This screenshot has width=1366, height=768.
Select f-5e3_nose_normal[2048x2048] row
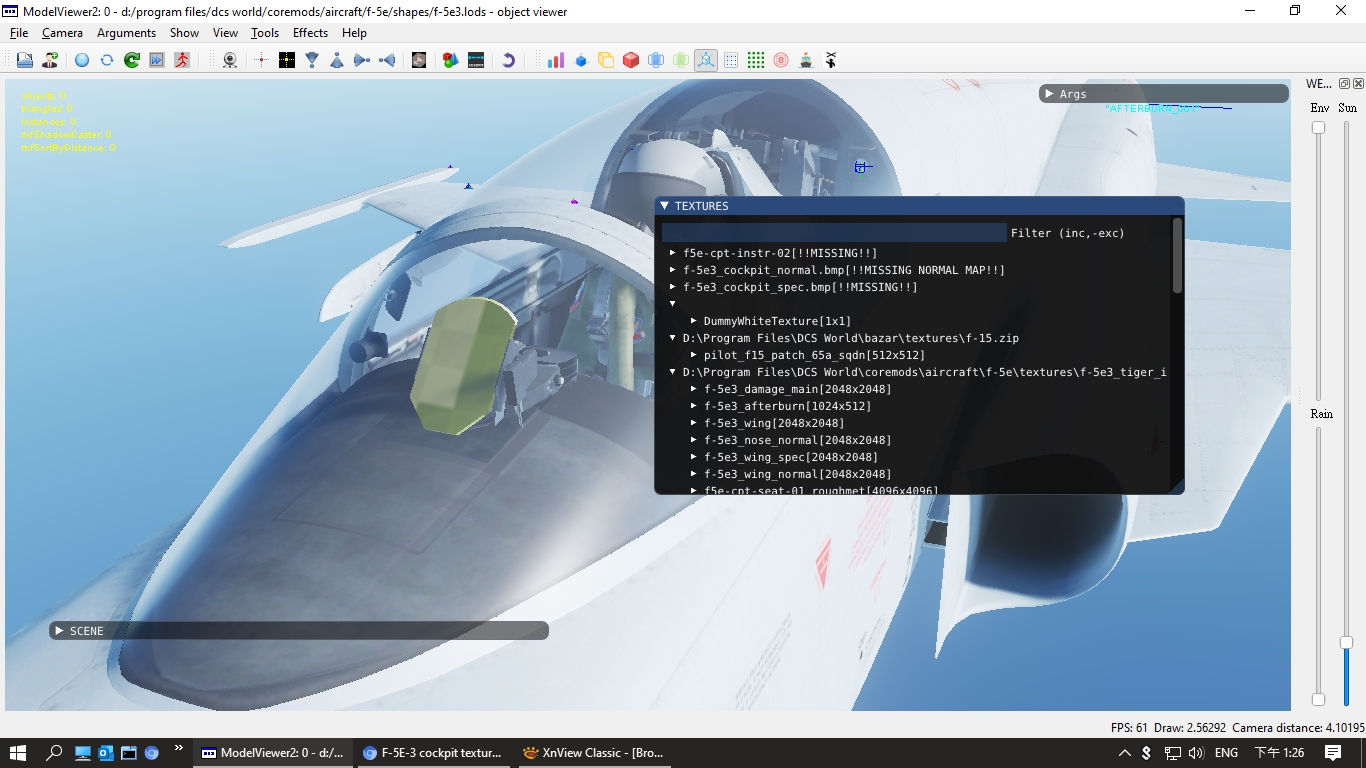[797, 440]
